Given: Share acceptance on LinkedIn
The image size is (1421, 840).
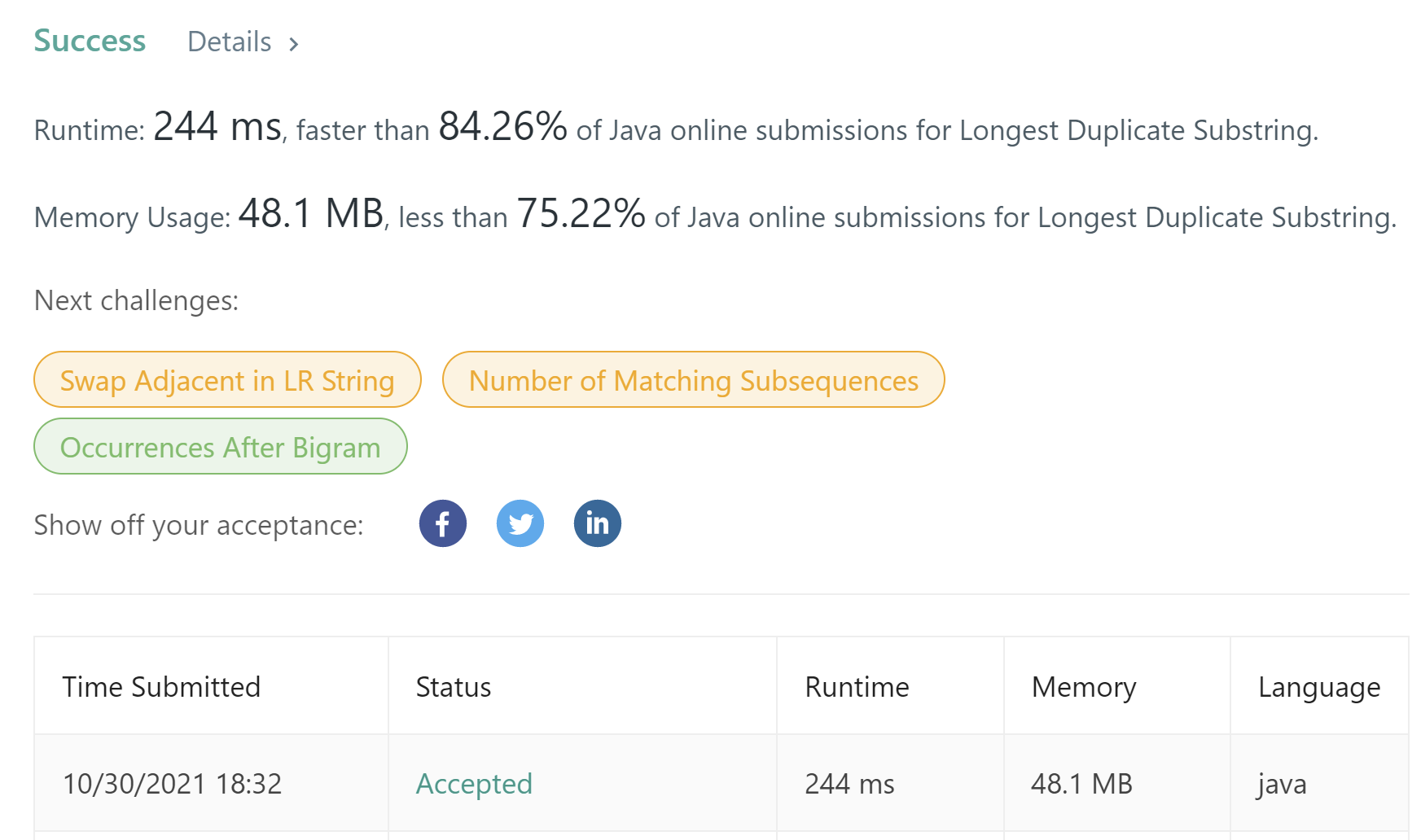Looking at the screenshot, I should click(598, 523).
